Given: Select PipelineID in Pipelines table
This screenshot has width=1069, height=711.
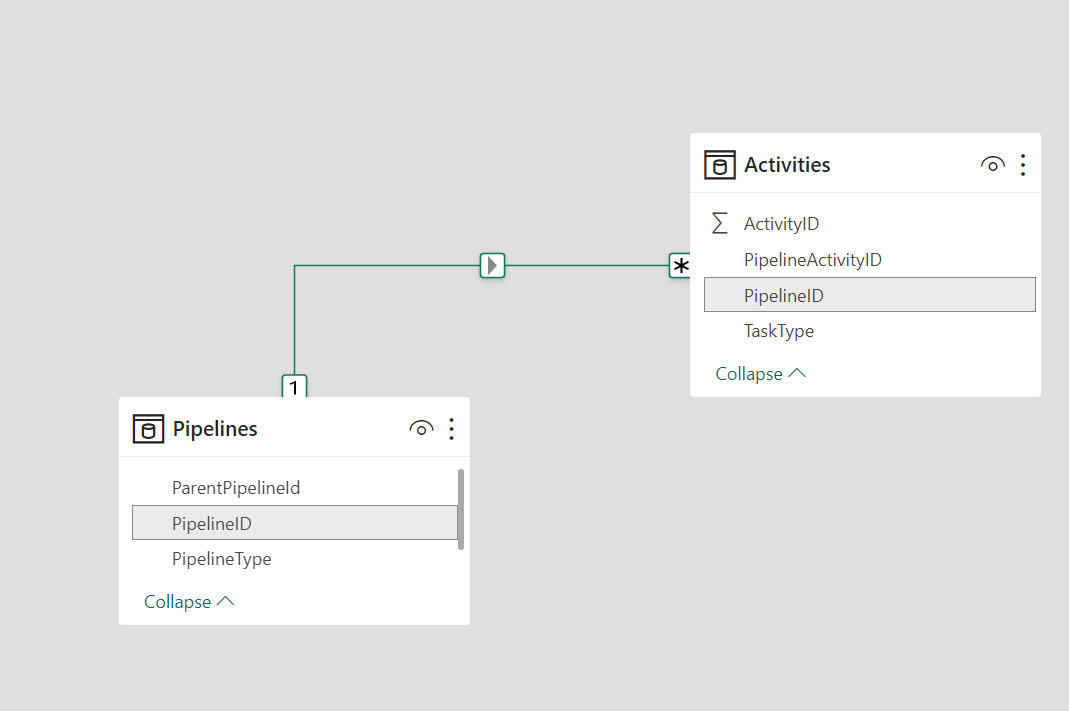Looking at the screenshot, I should [x=295, y=523].
